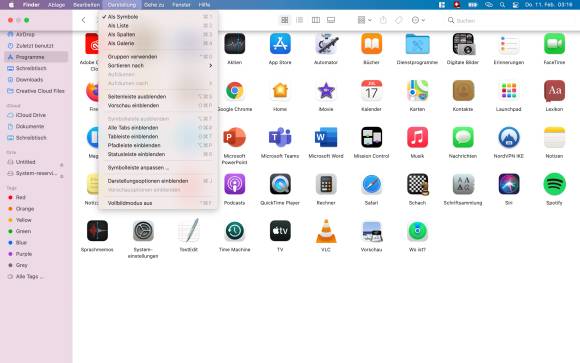
Task: Switch view to Als Galerie
Action: click(158, 43)
